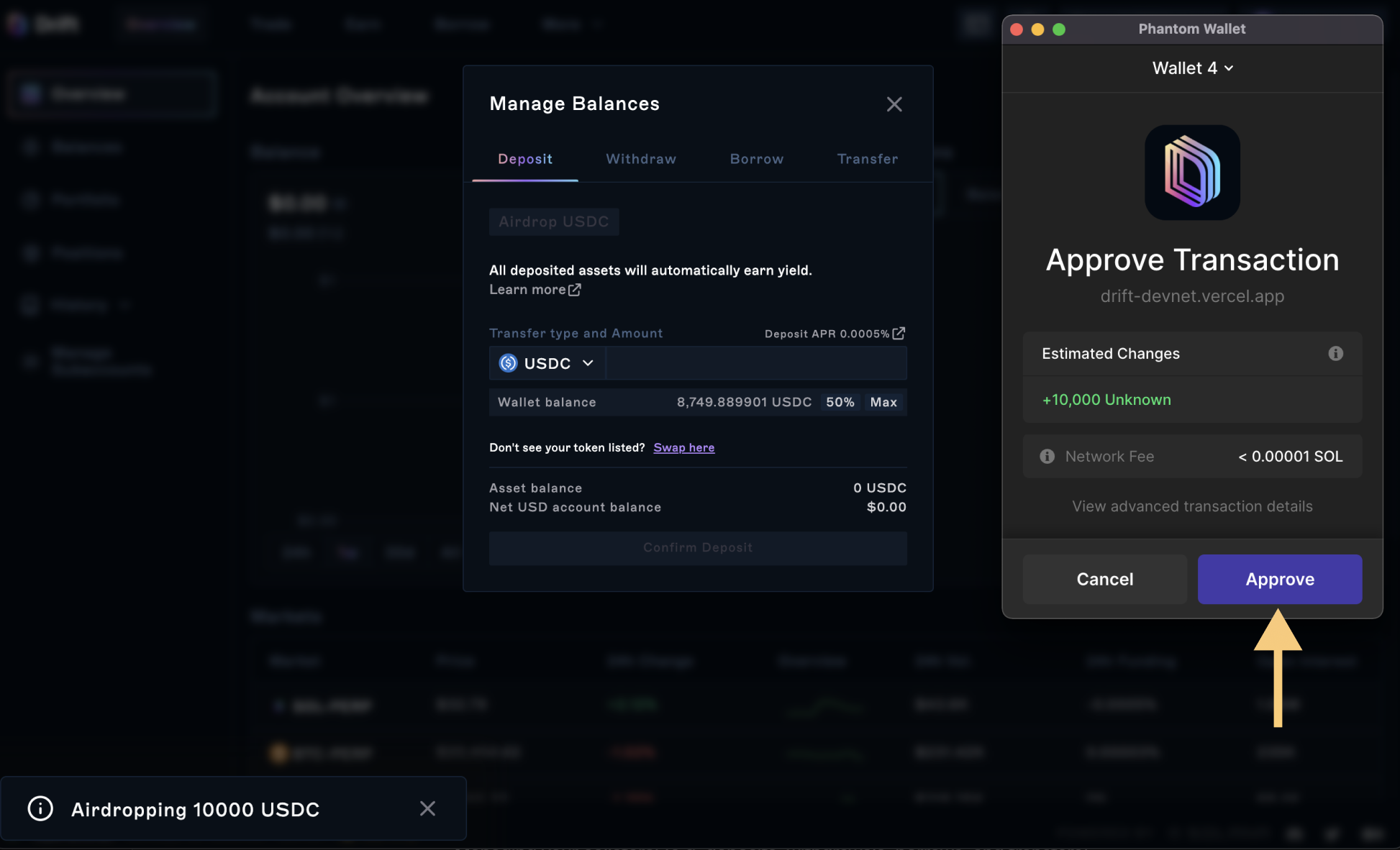Expand the Wallet 4 account selector
This screenshot has width=1400, height=850.
click(1192, 68)
